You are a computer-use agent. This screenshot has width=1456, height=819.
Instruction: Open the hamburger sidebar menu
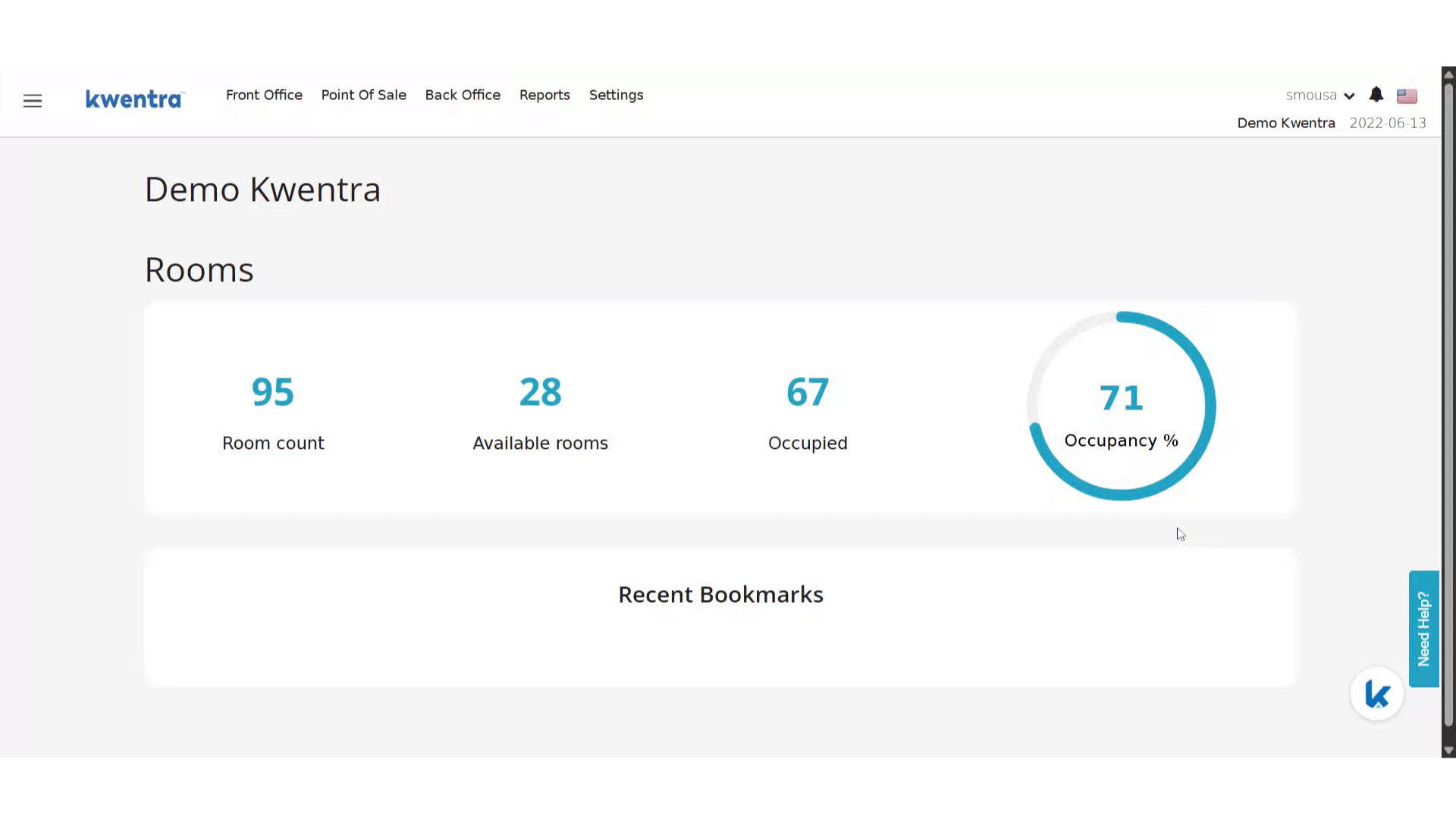pos(33,101)
